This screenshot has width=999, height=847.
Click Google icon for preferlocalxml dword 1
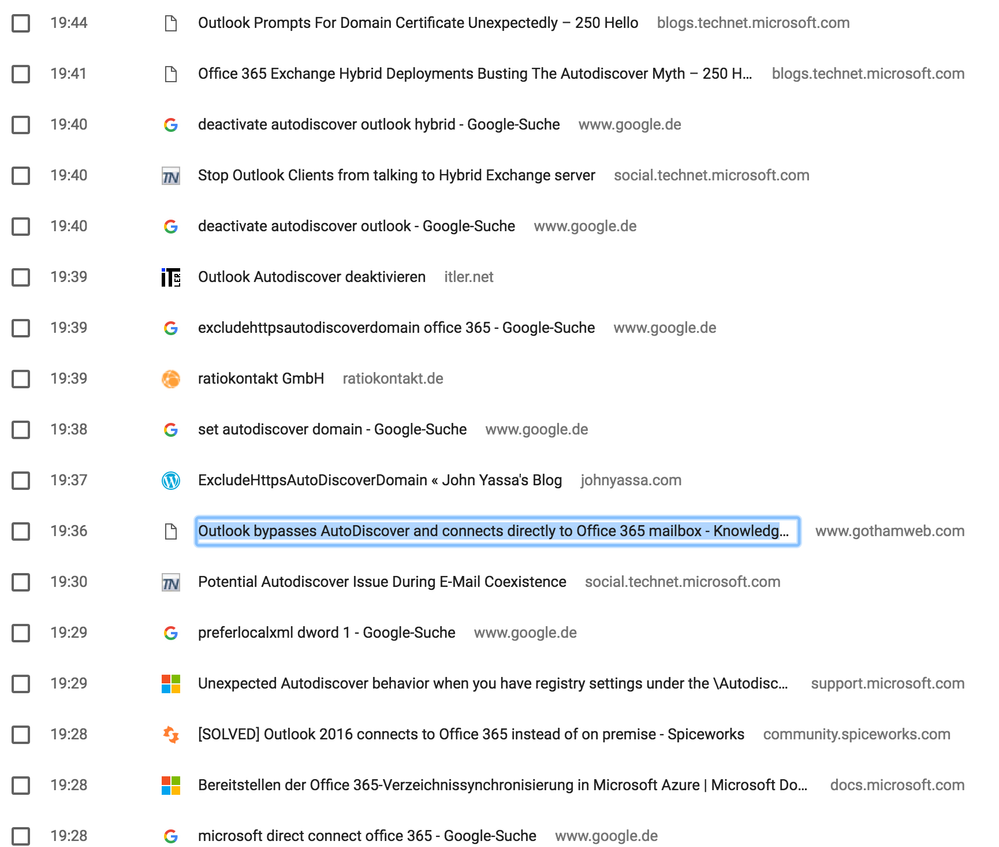(x=171, y=633)
